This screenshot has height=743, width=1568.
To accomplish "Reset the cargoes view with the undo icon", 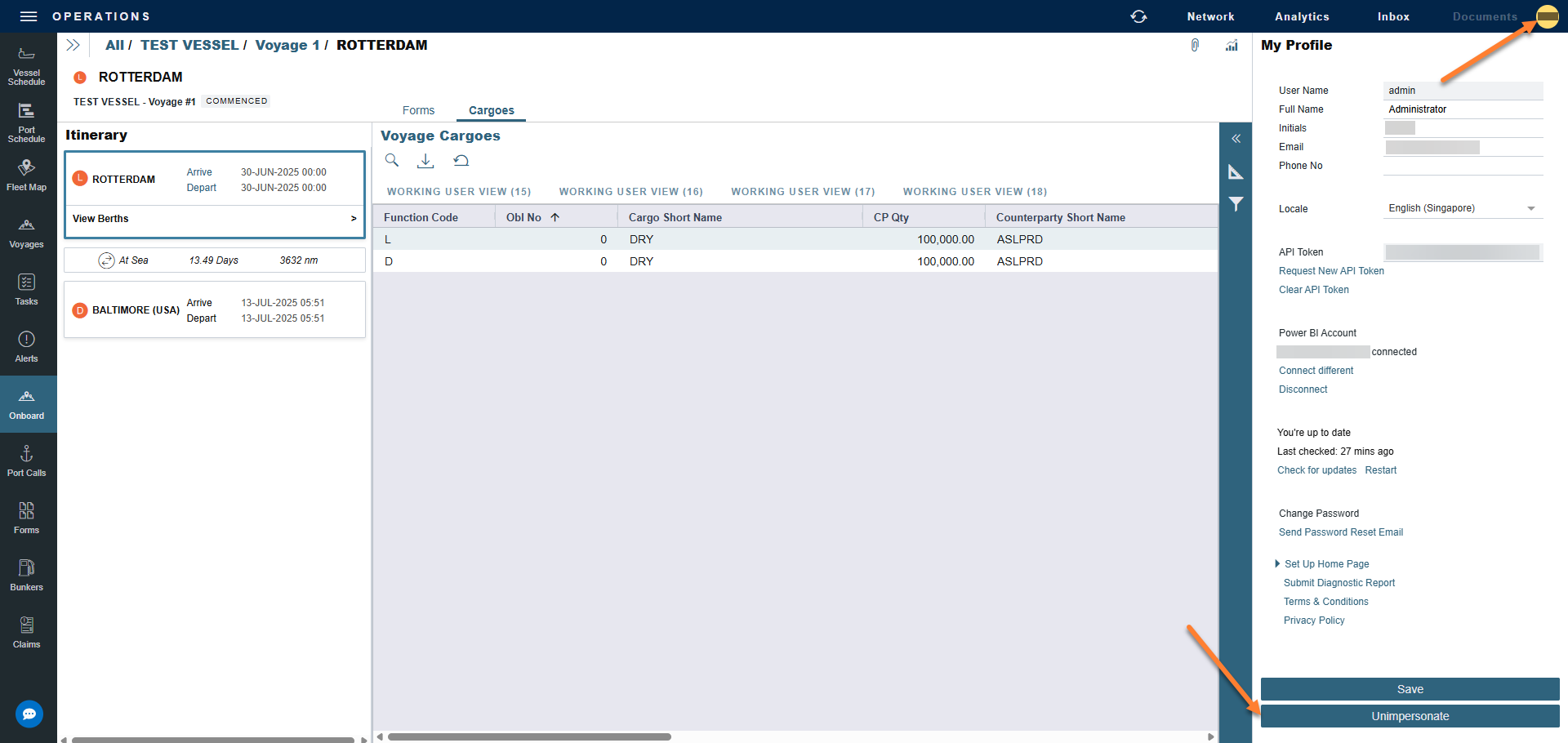I will pos(461,161).
